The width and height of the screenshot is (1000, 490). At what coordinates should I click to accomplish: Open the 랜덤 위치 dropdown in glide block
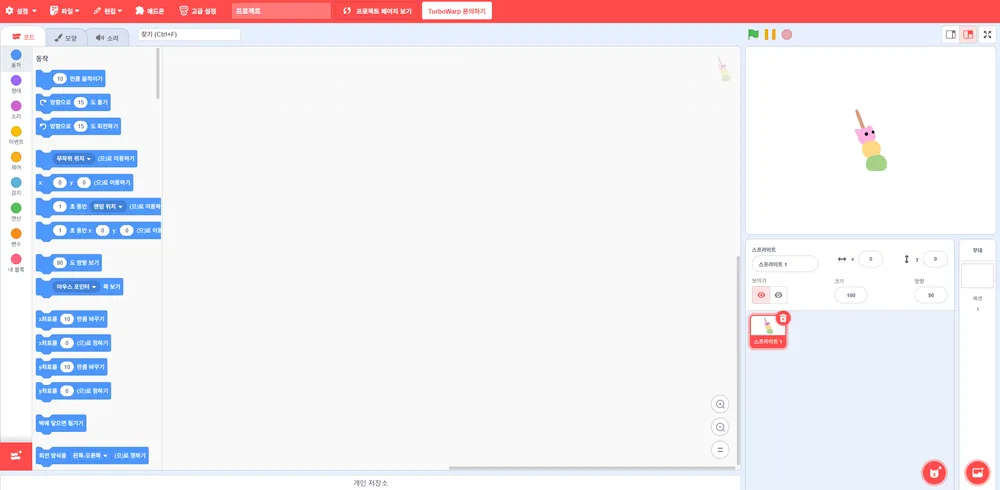107,207
